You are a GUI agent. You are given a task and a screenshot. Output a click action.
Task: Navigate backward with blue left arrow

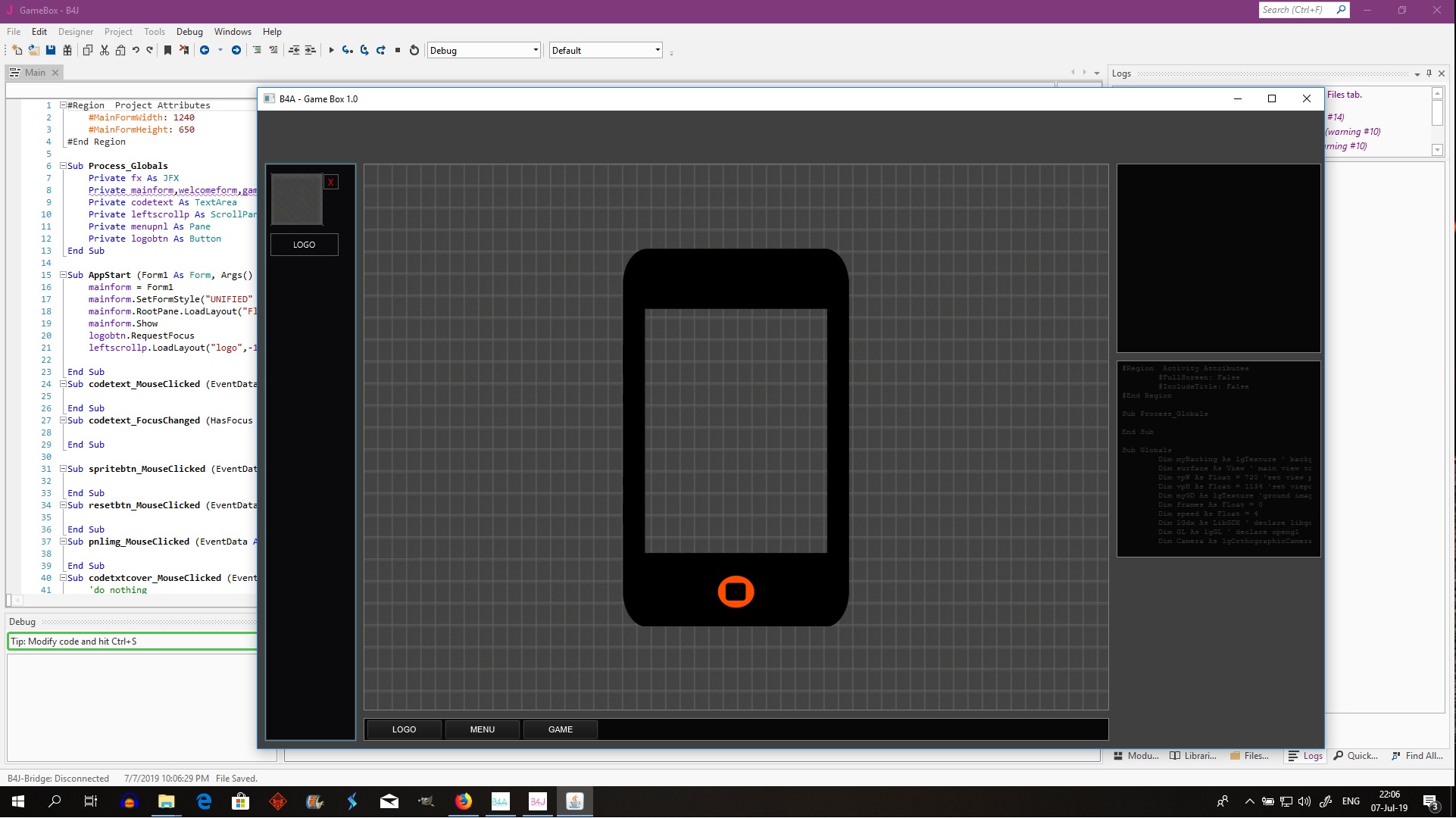205,50
